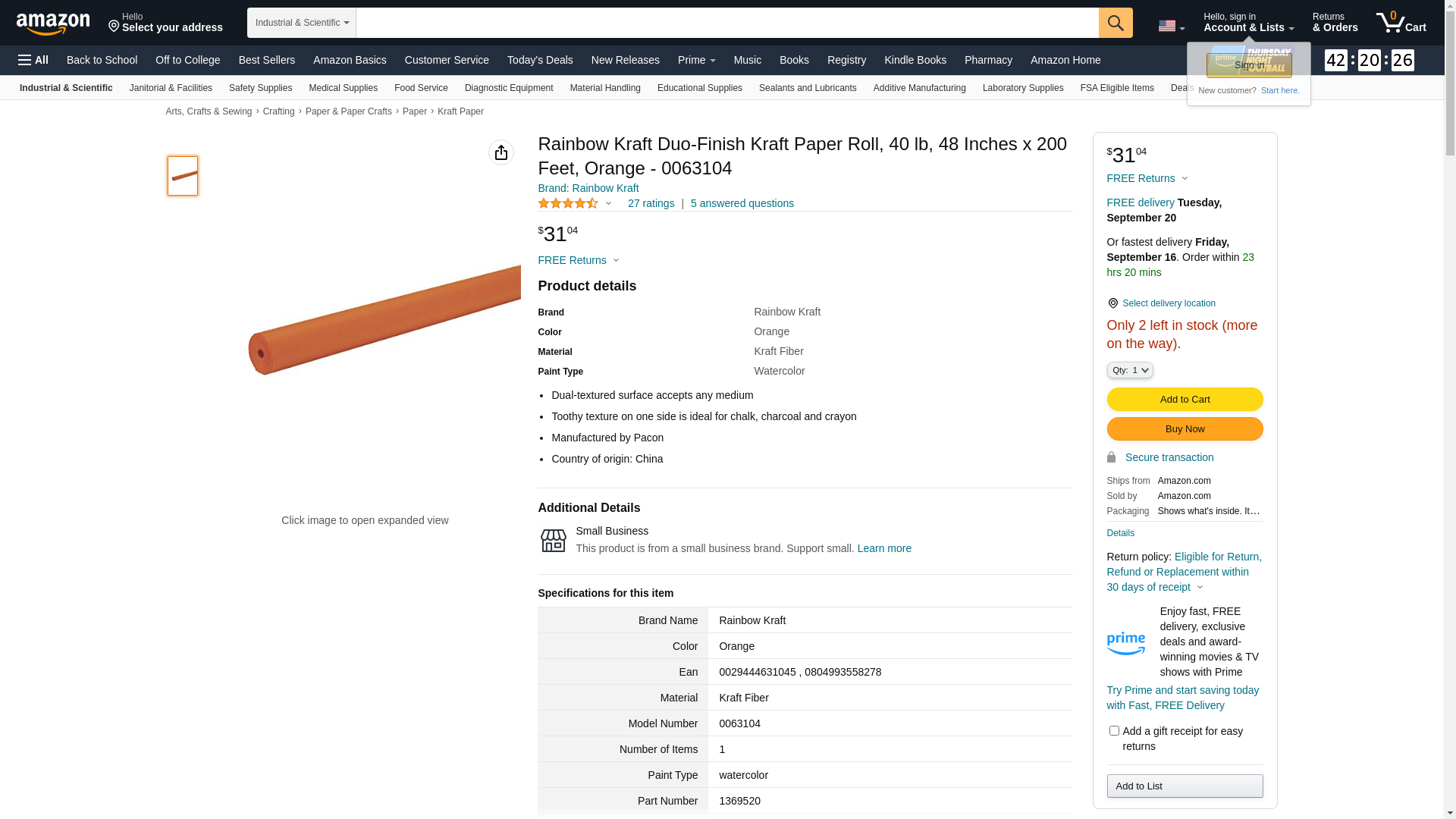Click the star rating icons
This screenshot has height=819, width=1456.
(568, 203)
